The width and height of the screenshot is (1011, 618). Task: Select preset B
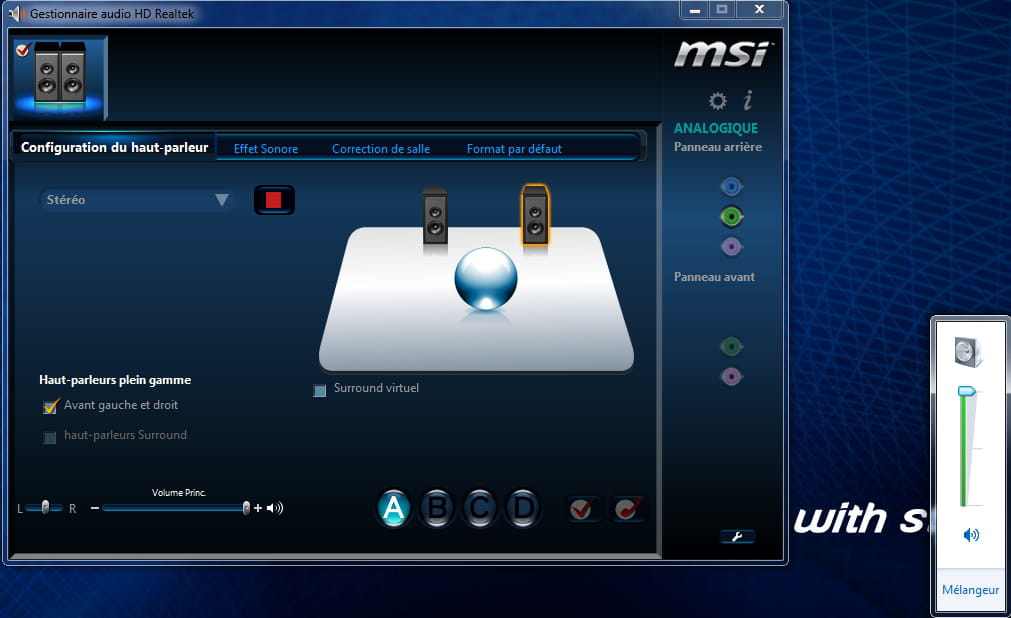tap(437, 508)
